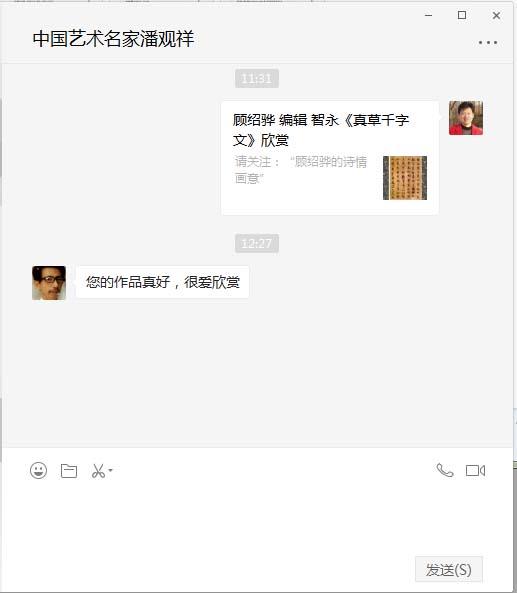517x593 pixels.
Task: Select the message 您的作品真好，很爱欣赏
Action: click(x=162, y=282)
